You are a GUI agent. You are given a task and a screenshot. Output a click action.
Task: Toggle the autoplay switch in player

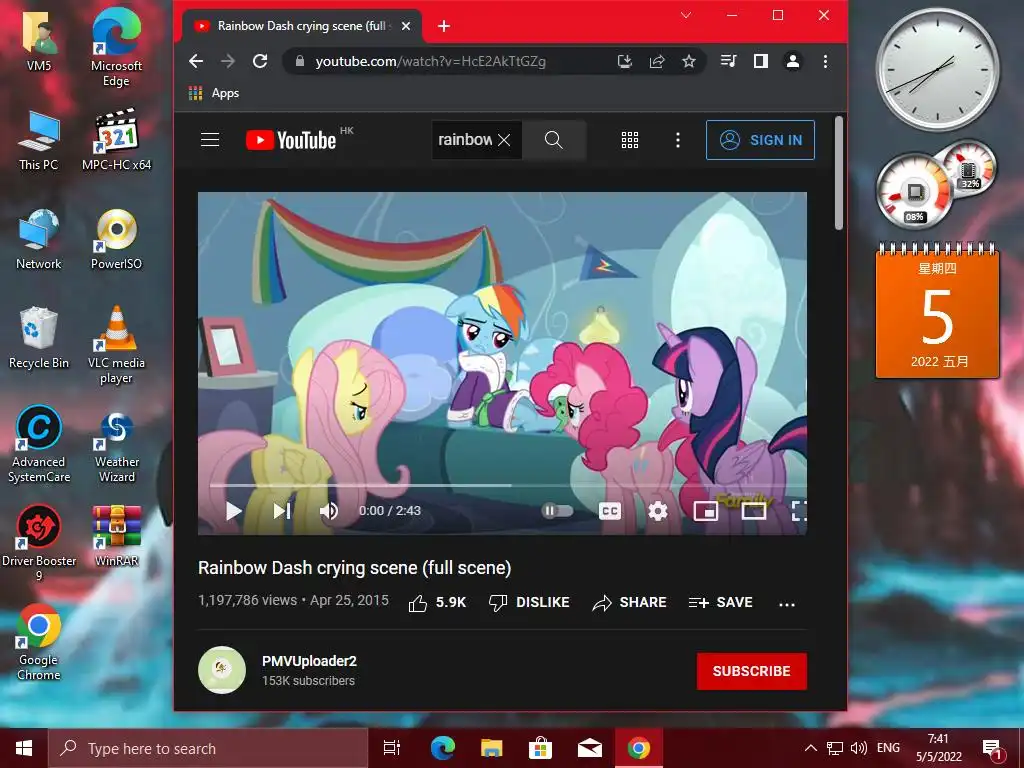[557, 511]
